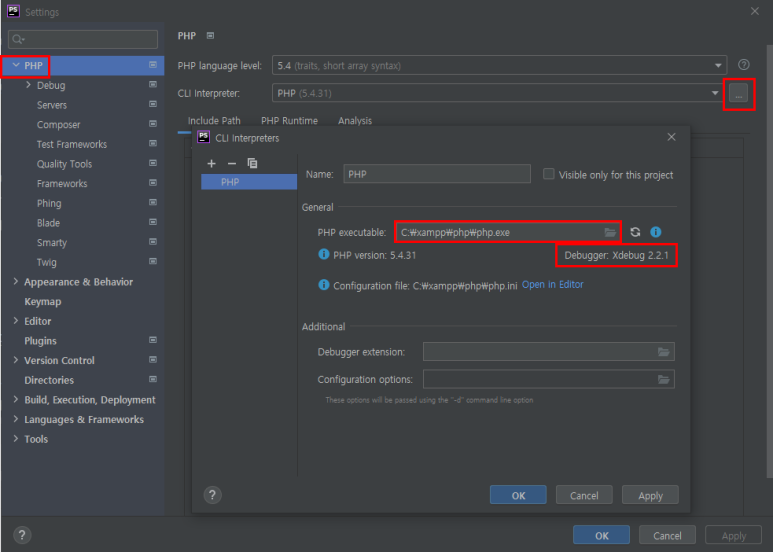Close the CLI Interpreters dialog

pos(671,137)
